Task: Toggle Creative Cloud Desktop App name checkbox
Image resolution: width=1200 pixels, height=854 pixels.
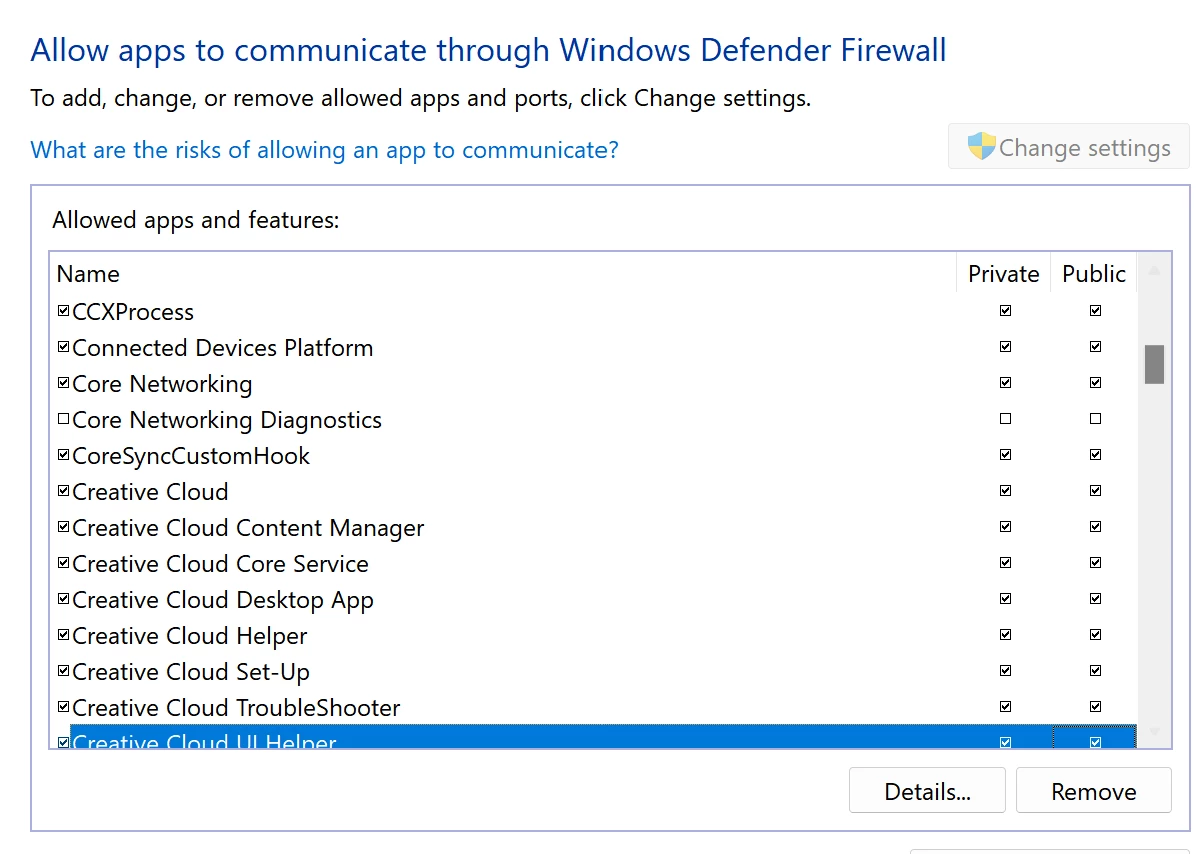Action: coord(64,599)
